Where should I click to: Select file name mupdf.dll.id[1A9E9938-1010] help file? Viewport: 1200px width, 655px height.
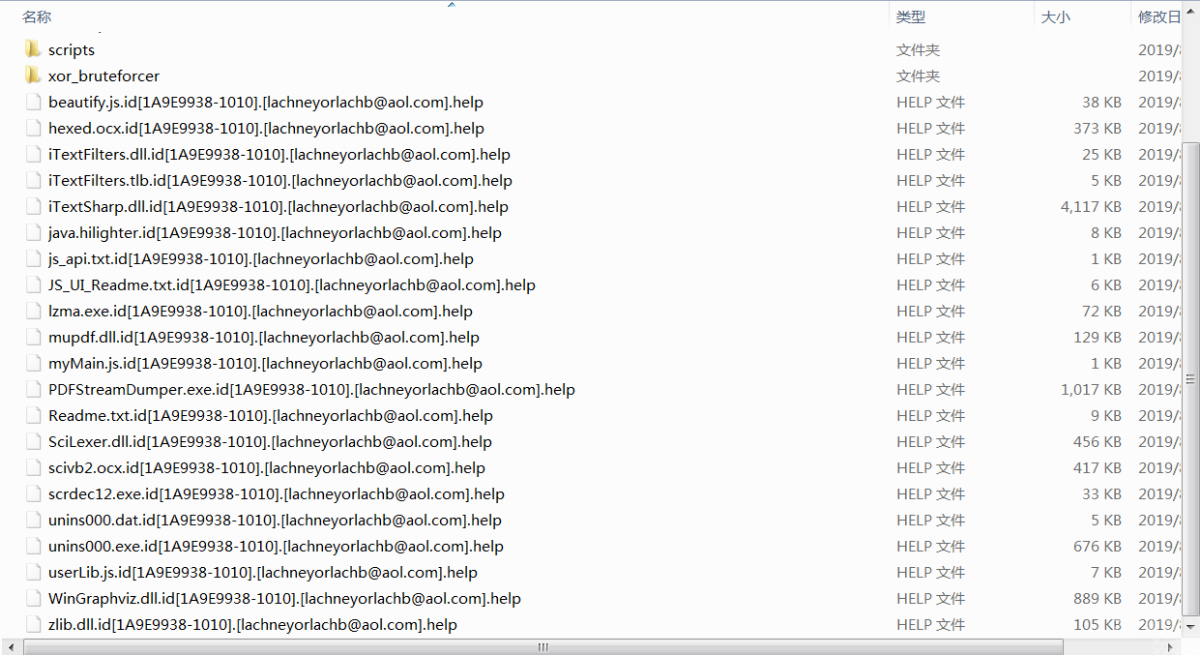[264, 337]
